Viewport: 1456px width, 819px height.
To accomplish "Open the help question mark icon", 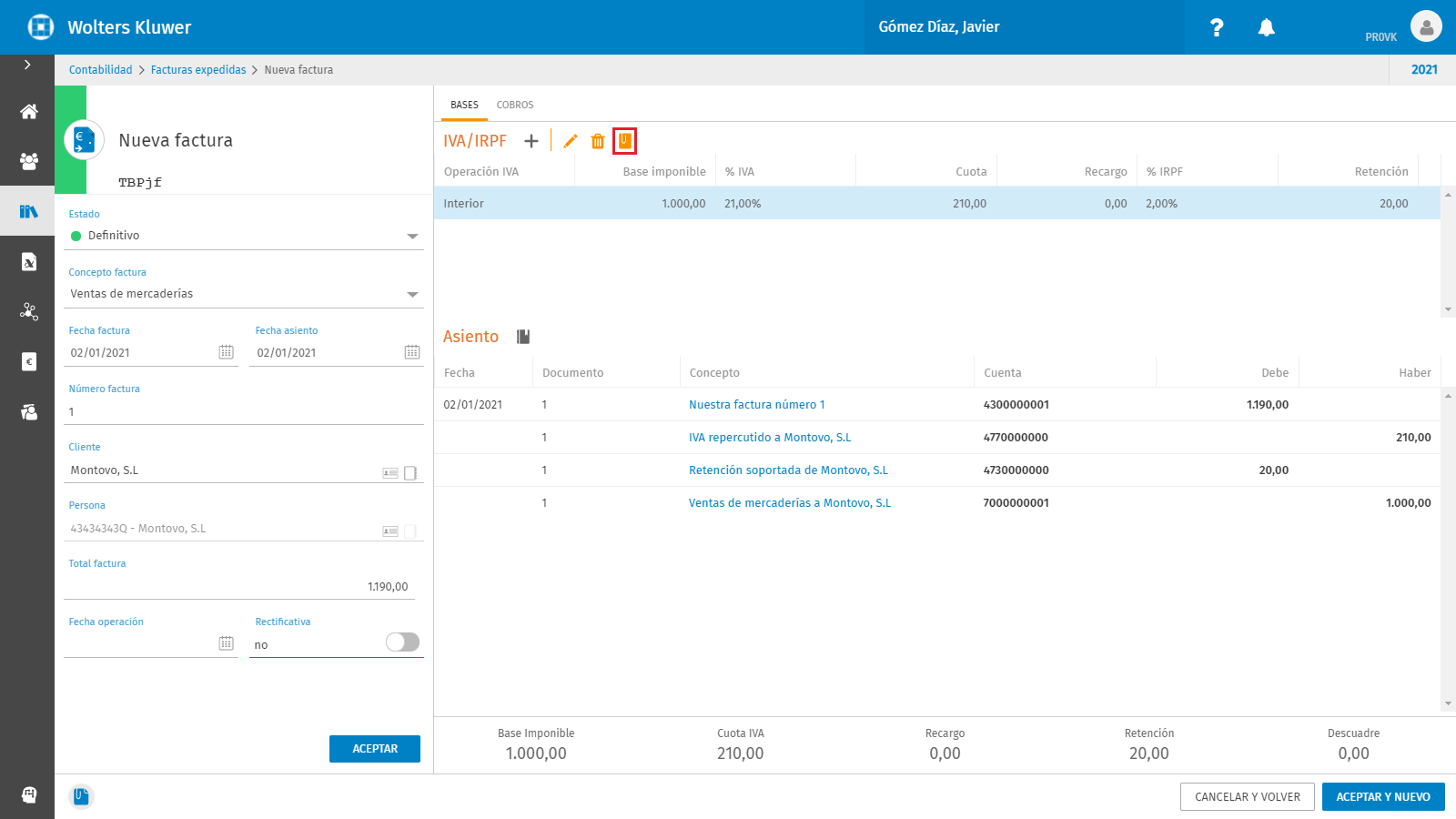I will point(1217,27).
